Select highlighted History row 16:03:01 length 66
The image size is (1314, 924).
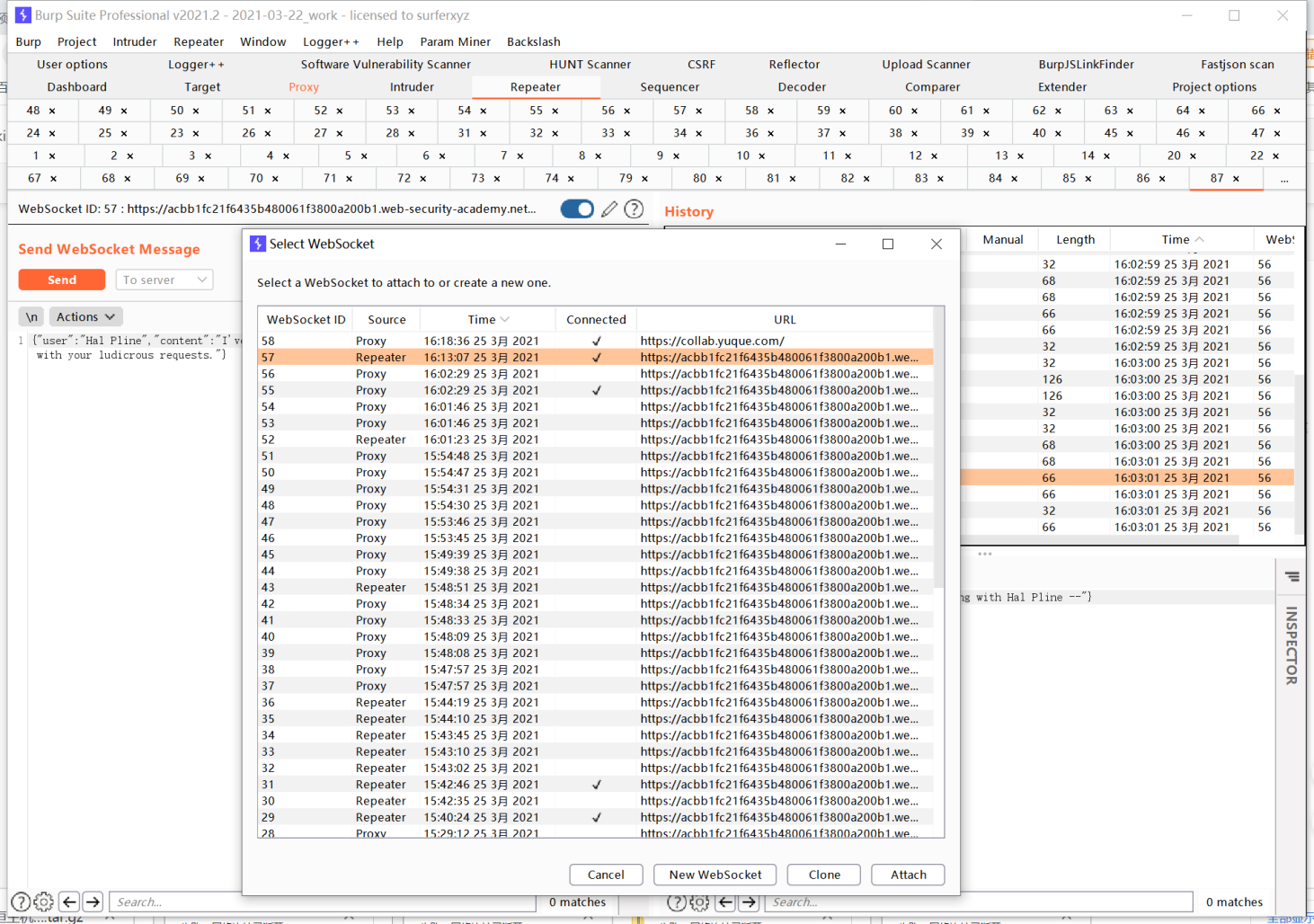[1127, 477]
